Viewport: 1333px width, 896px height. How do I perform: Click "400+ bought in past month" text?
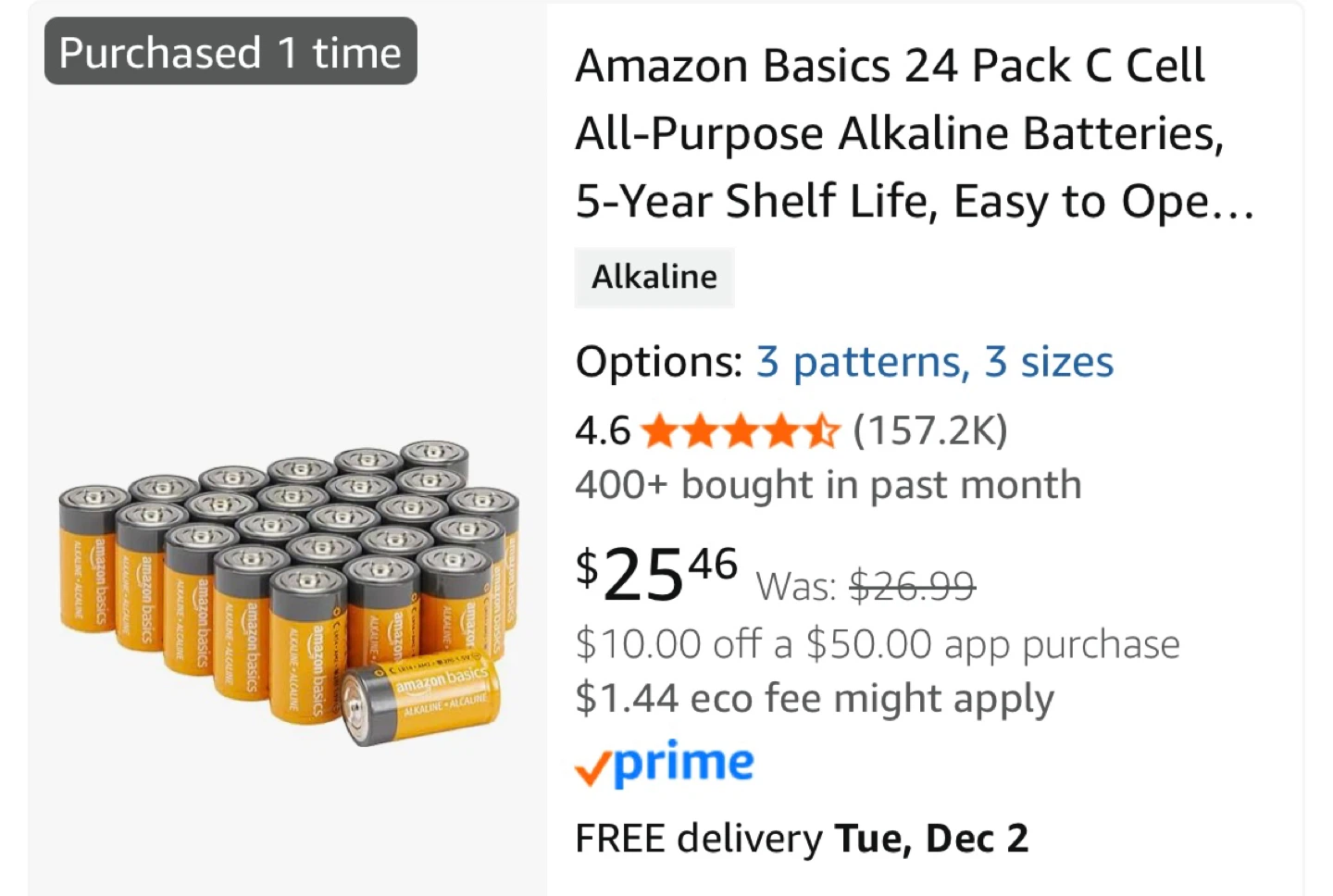[828, 485]
